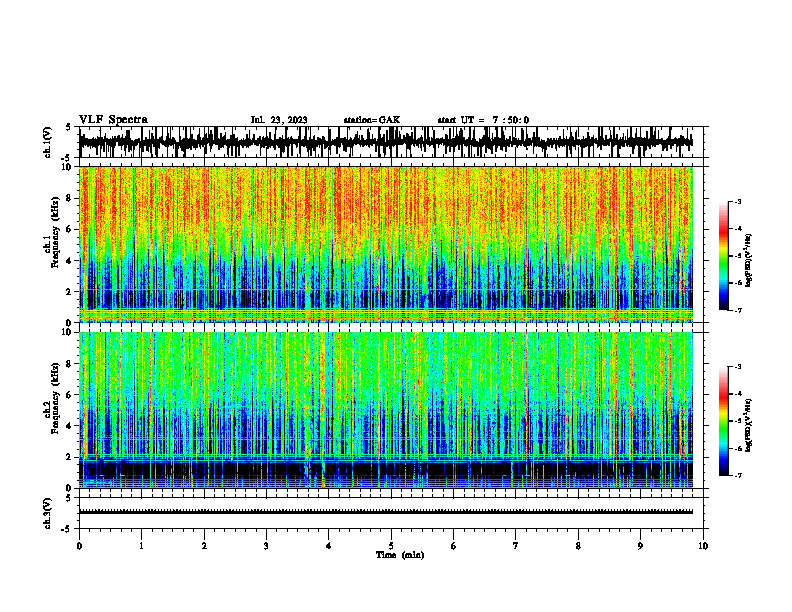Select the ch.2 colorbar log(PSD) label
This screenshot has width=792, height=612.
[748, 425]
